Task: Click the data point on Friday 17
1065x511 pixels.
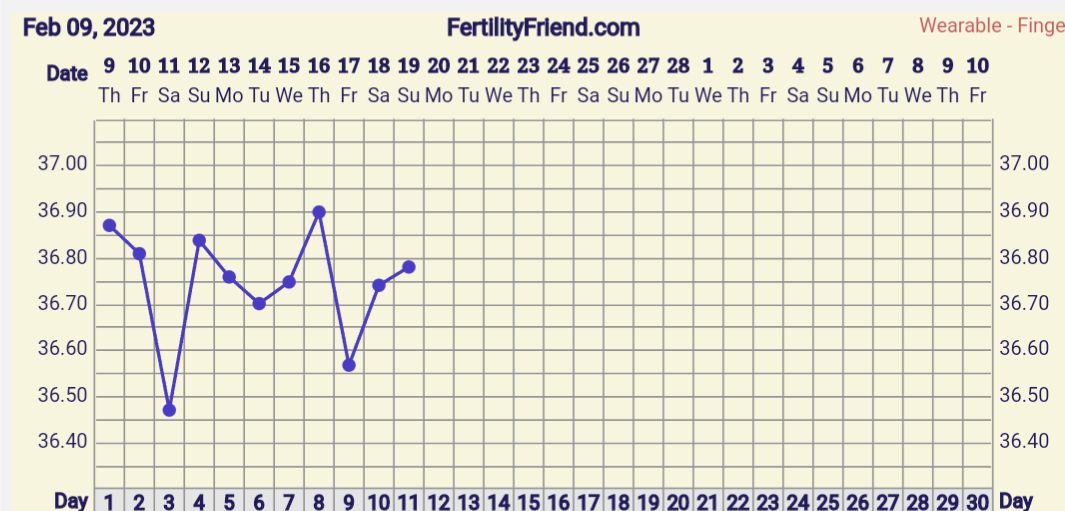Action: [349, 365]
